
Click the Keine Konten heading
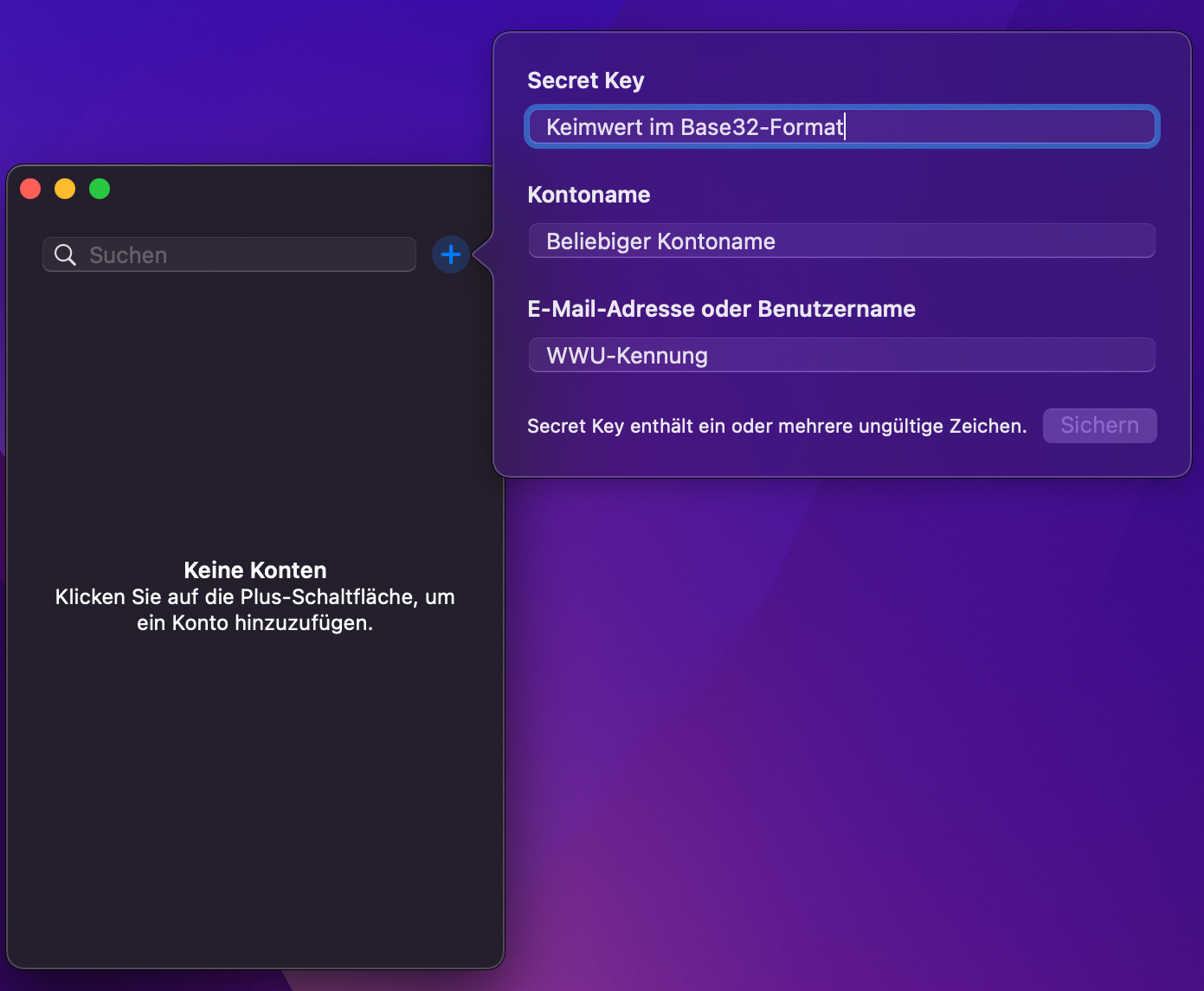[x=255, y=570]
